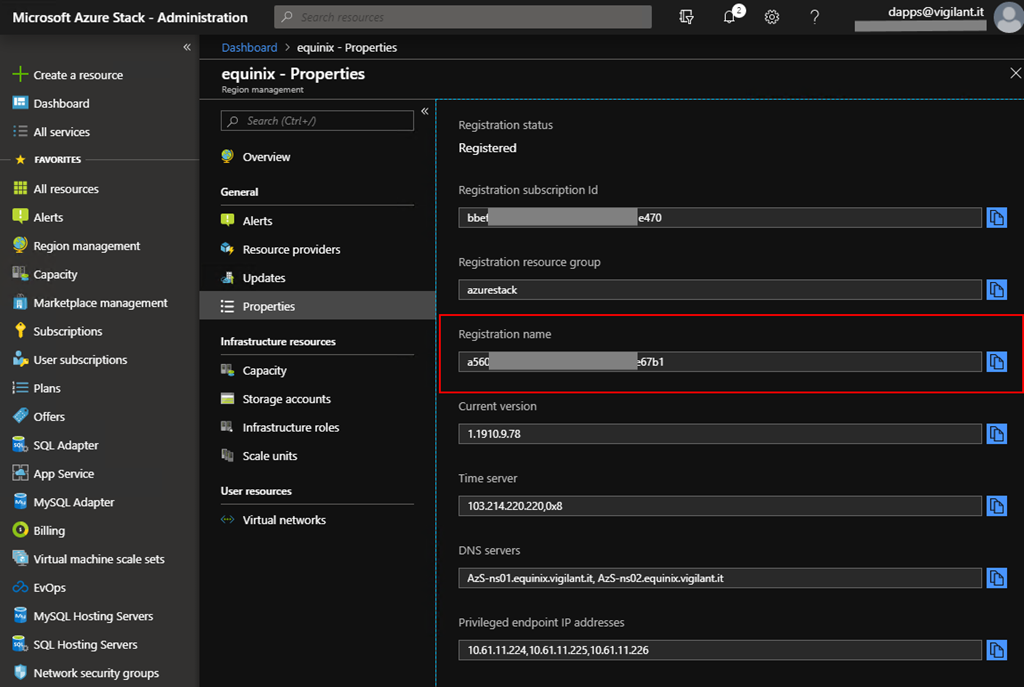
Task: Close the equinix Properties blade
Action: point(1016,74)
